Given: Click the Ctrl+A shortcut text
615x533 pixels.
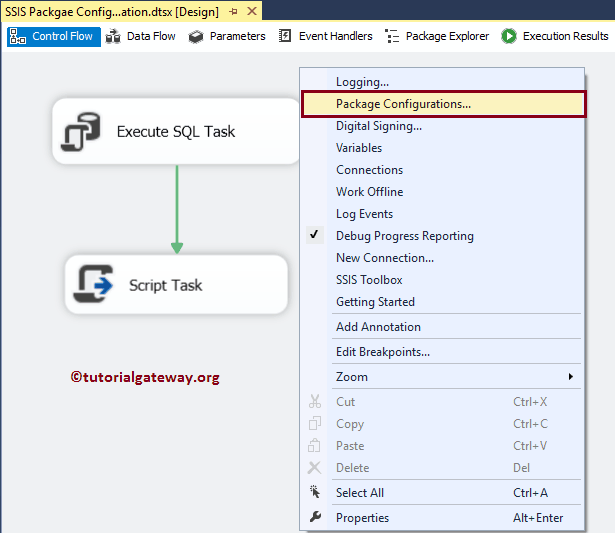Looking at the screenshot, I should (530, 493).
